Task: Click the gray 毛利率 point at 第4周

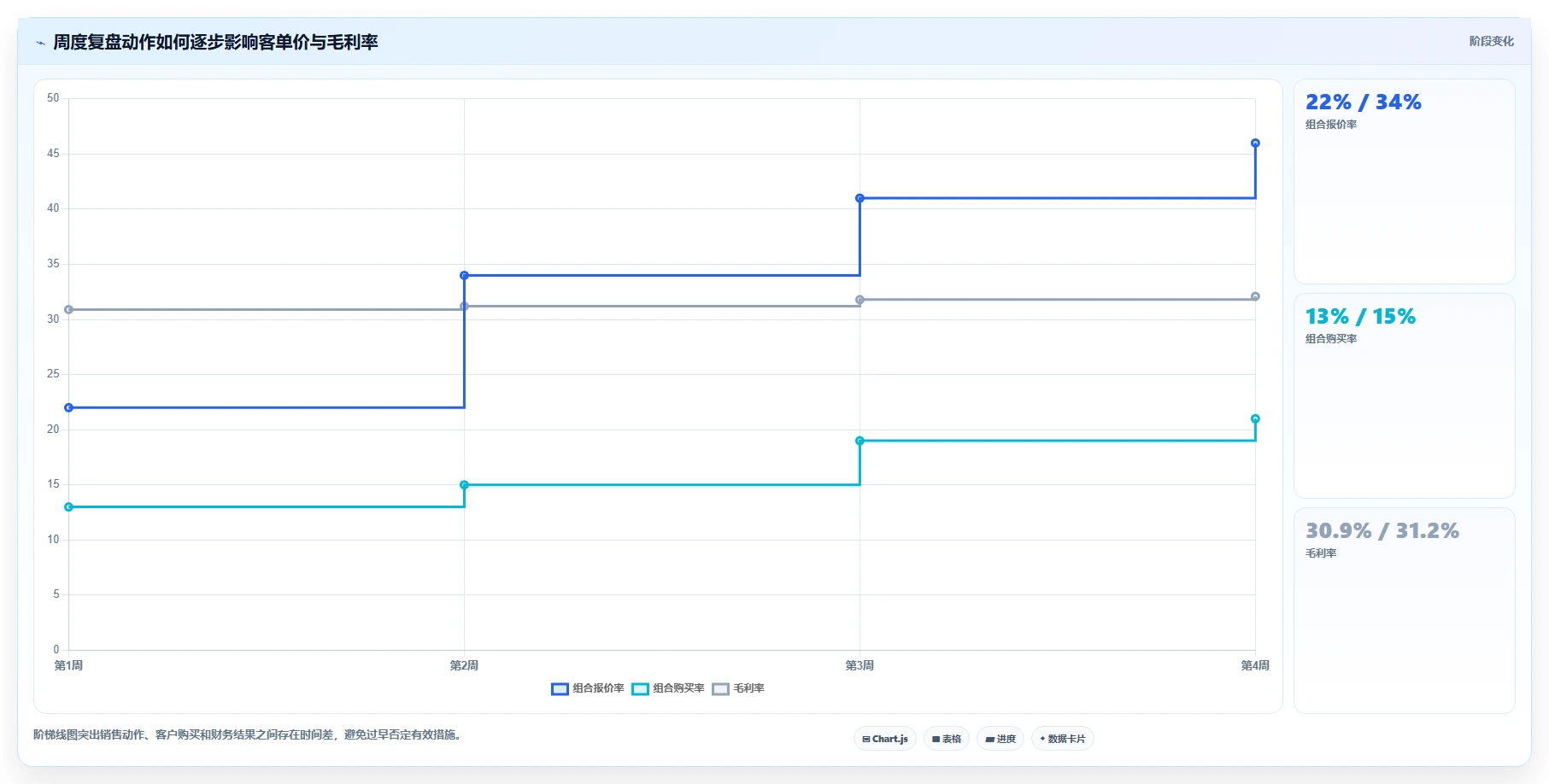Action: tap(1255, 296)
